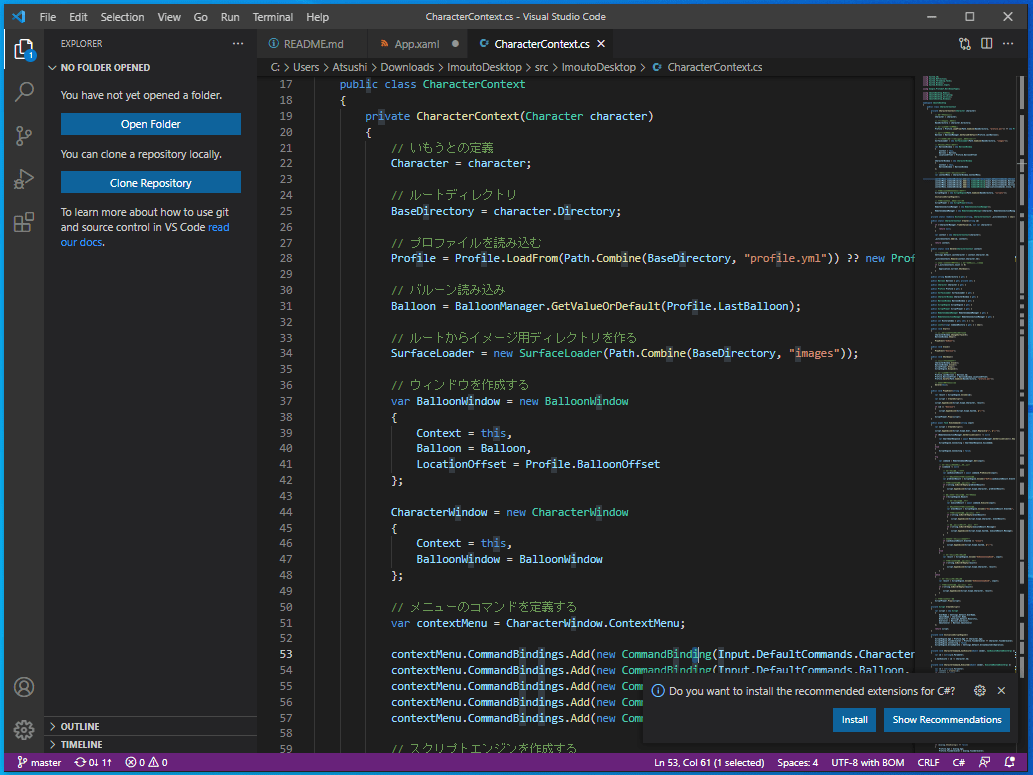Click the Spaces: 4 indentation status
Image resolution: width=1033 pixels, height=775 pixels.
click(x=797, y=762)
